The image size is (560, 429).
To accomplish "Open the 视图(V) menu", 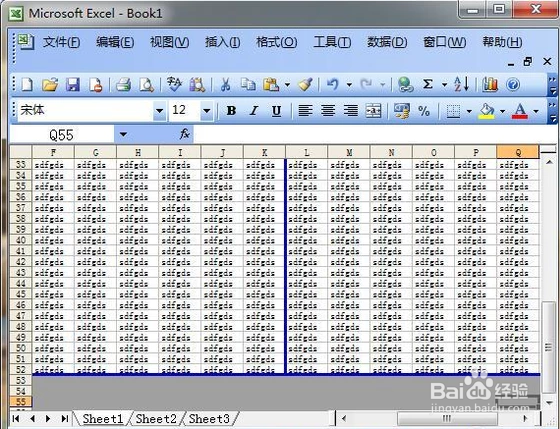I will click(x=169, y=42).
